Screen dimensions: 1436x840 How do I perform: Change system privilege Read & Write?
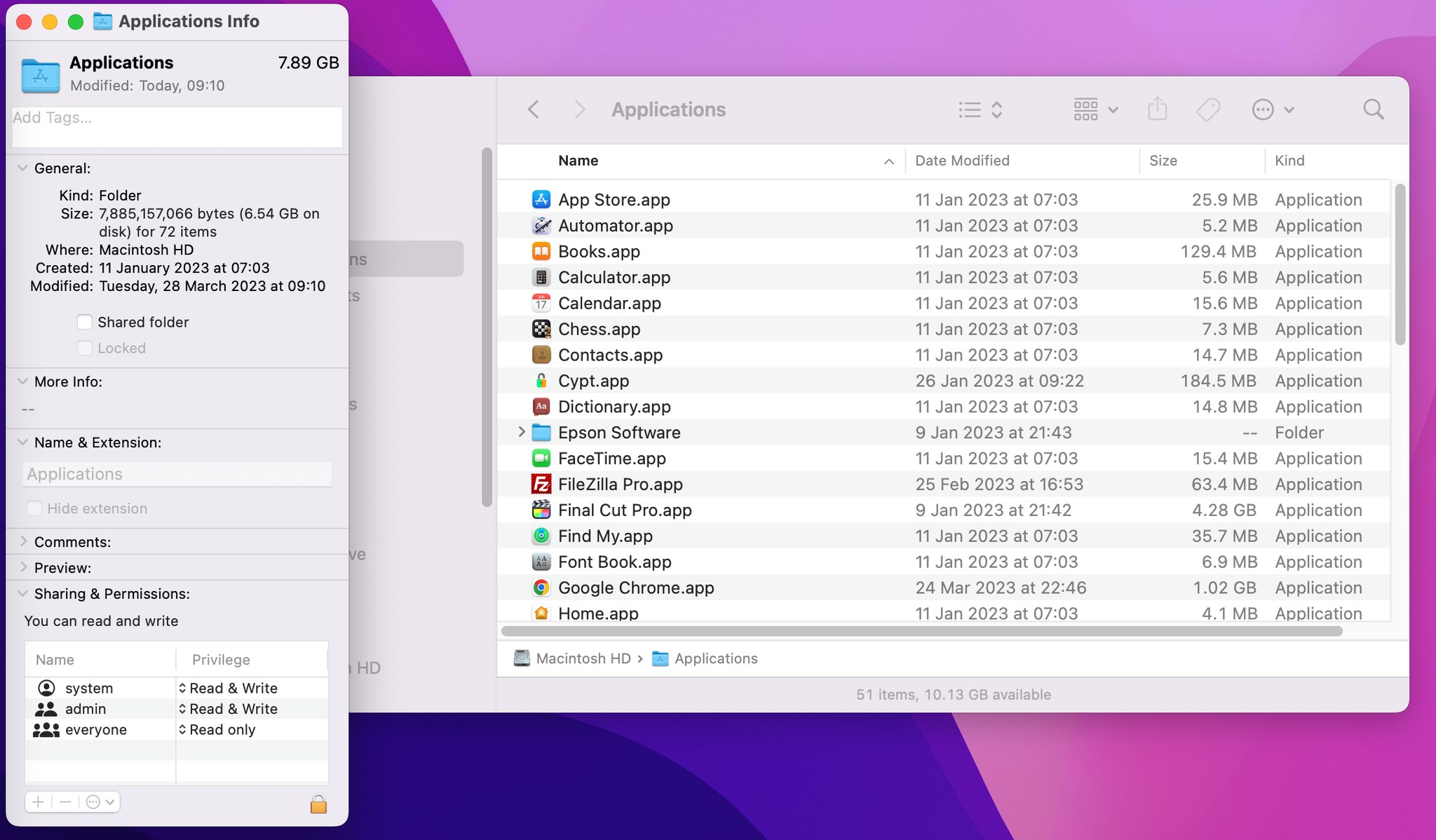tap(228, 688)
